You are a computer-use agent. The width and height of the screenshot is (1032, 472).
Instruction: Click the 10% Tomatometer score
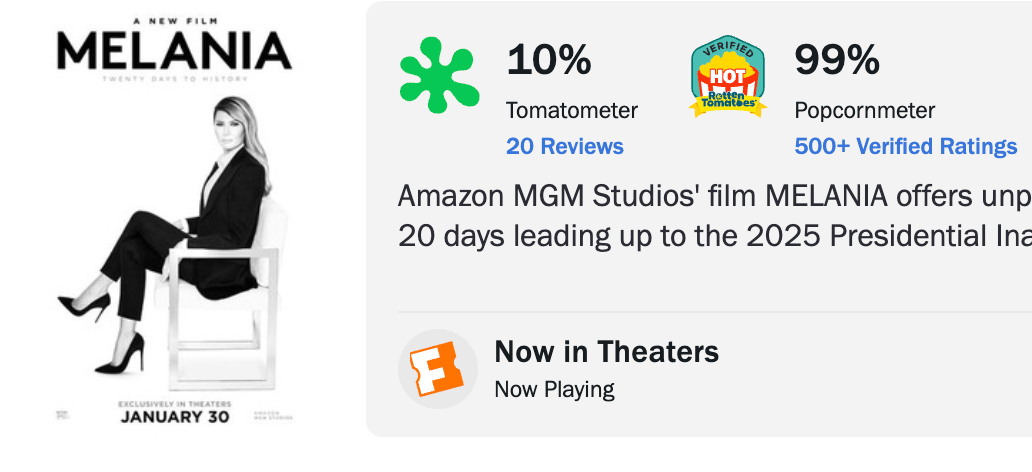(x=549, y=61)
